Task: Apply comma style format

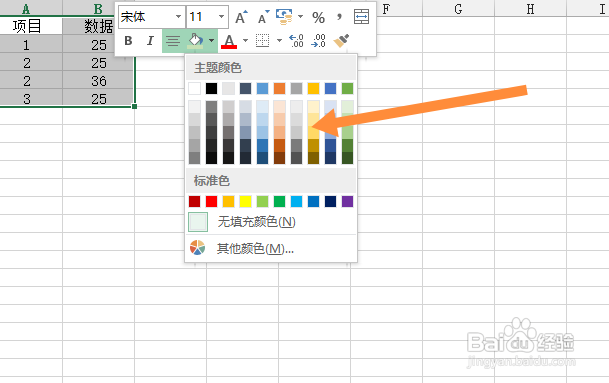Action: pyautogui.click(x=339, y=17)
